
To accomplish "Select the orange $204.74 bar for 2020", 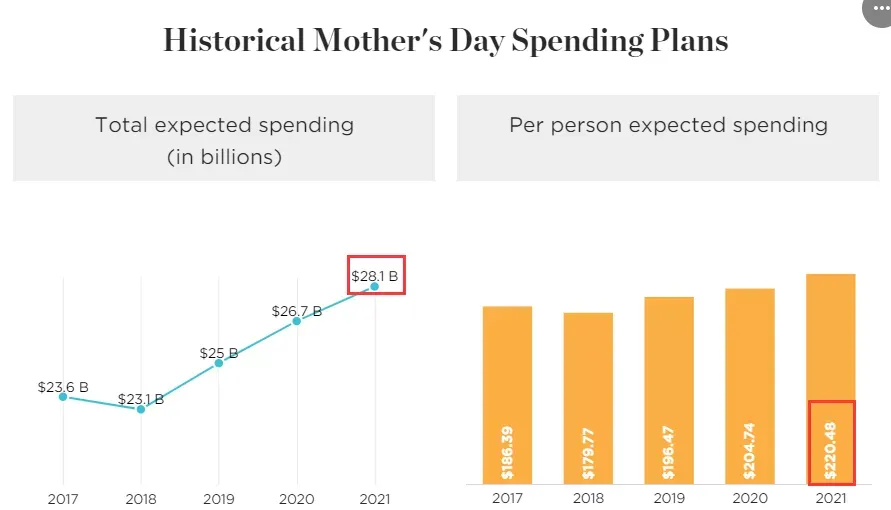I will pyautogui.click(x=750, y=386).
